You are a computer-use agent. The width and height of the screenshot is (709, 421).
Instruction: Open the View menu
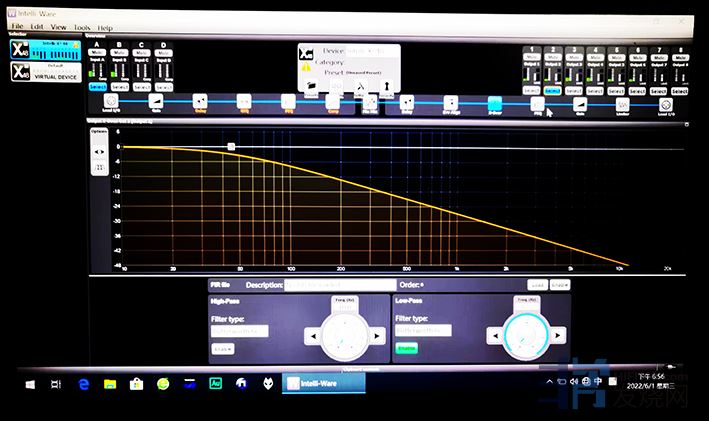(59, 27)
